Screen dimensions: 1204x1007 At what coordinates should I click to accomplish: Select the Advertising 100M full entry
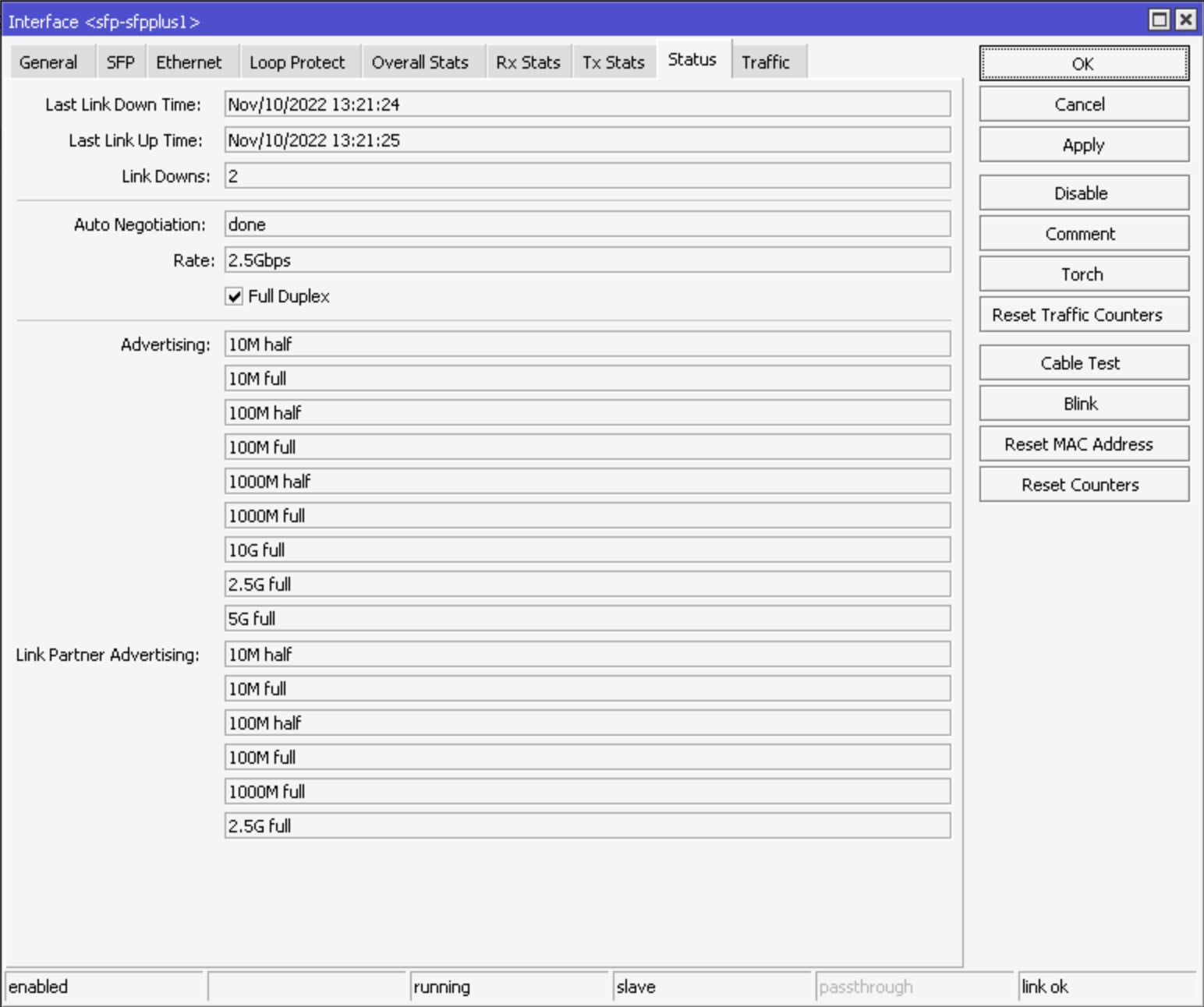[587, 447]
